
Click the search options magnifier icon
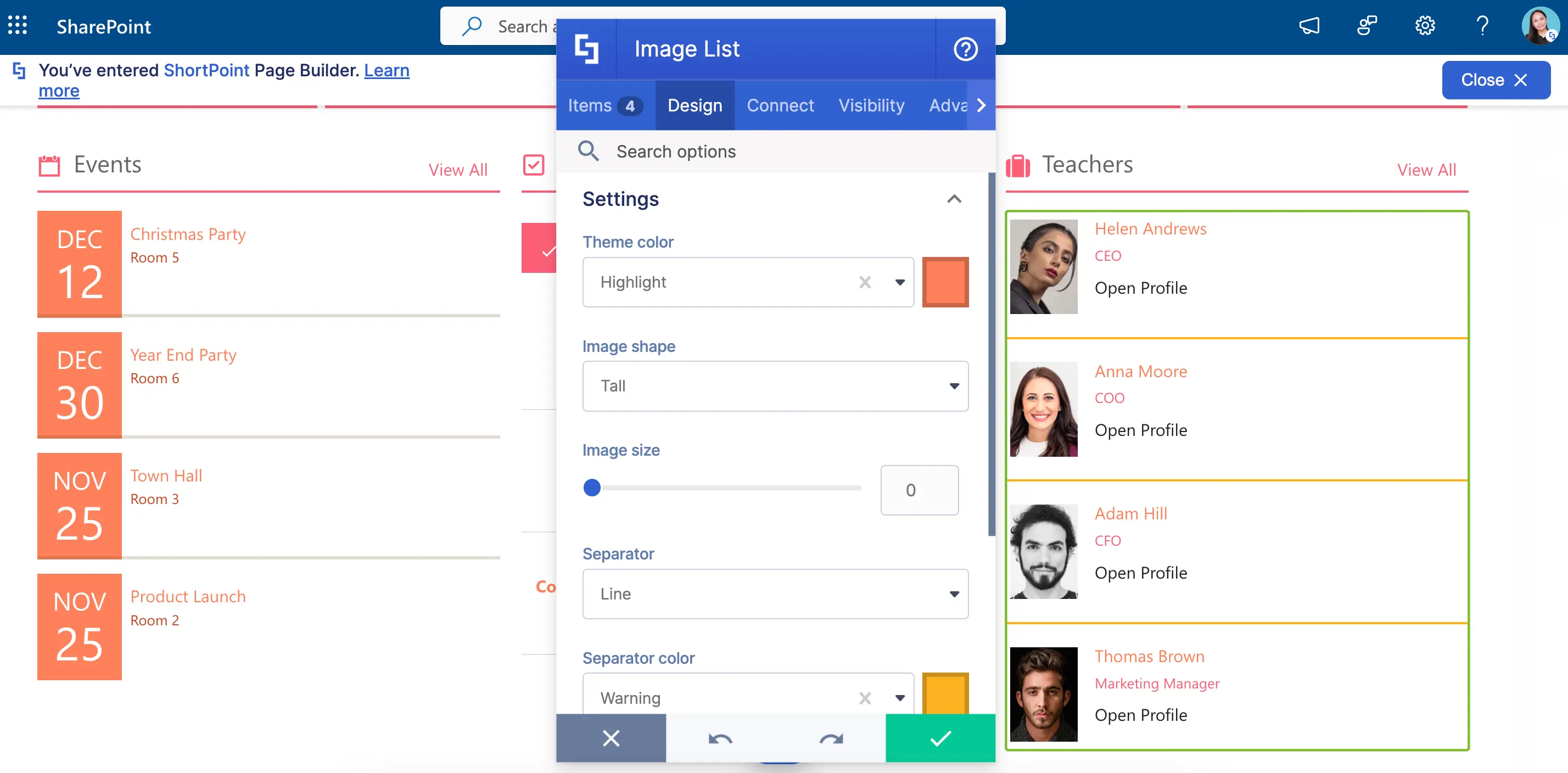pyautogui.click(x=588, y=150)
